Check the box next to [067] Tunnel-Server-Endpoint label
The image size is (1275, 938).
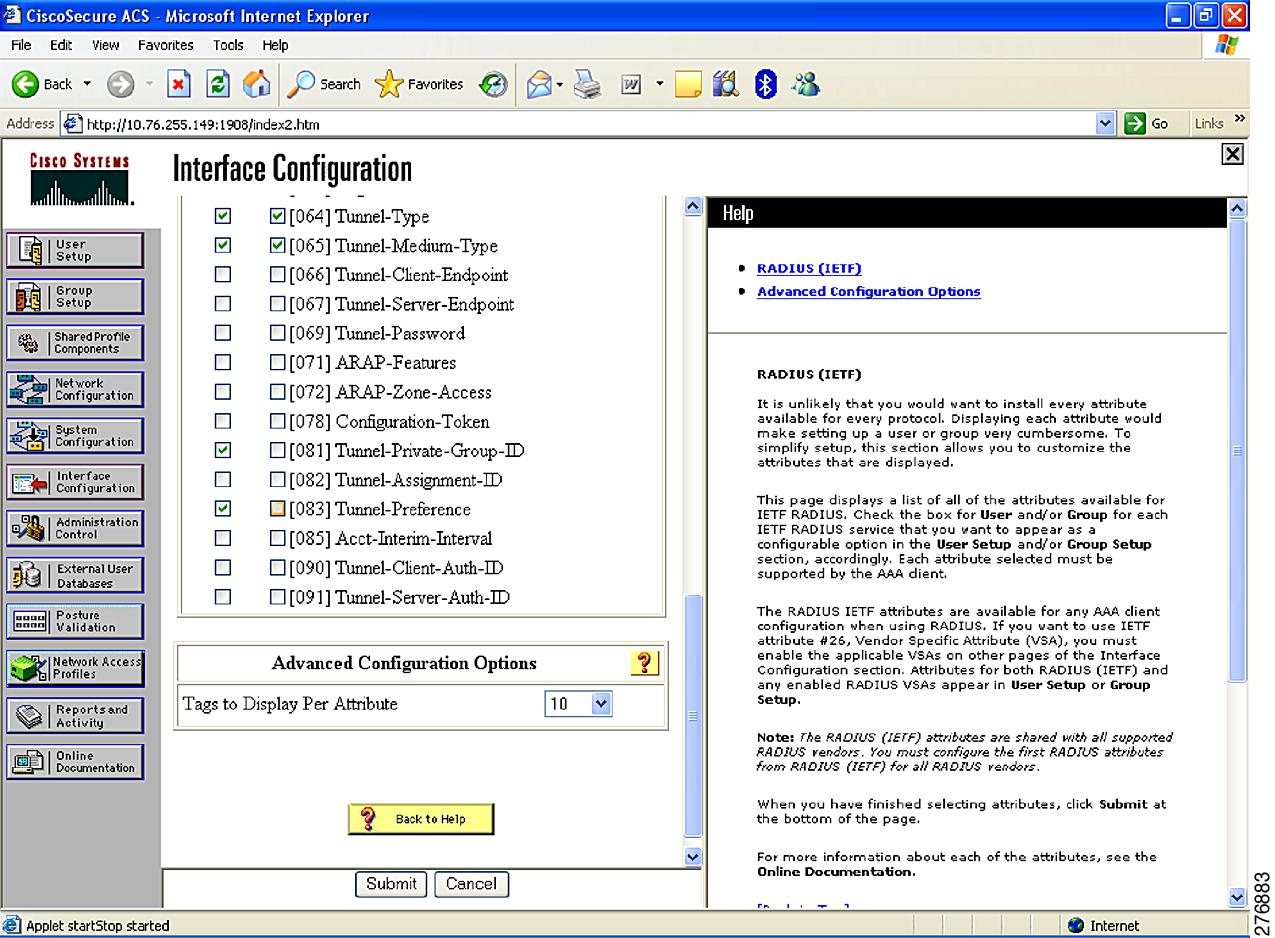278,304
